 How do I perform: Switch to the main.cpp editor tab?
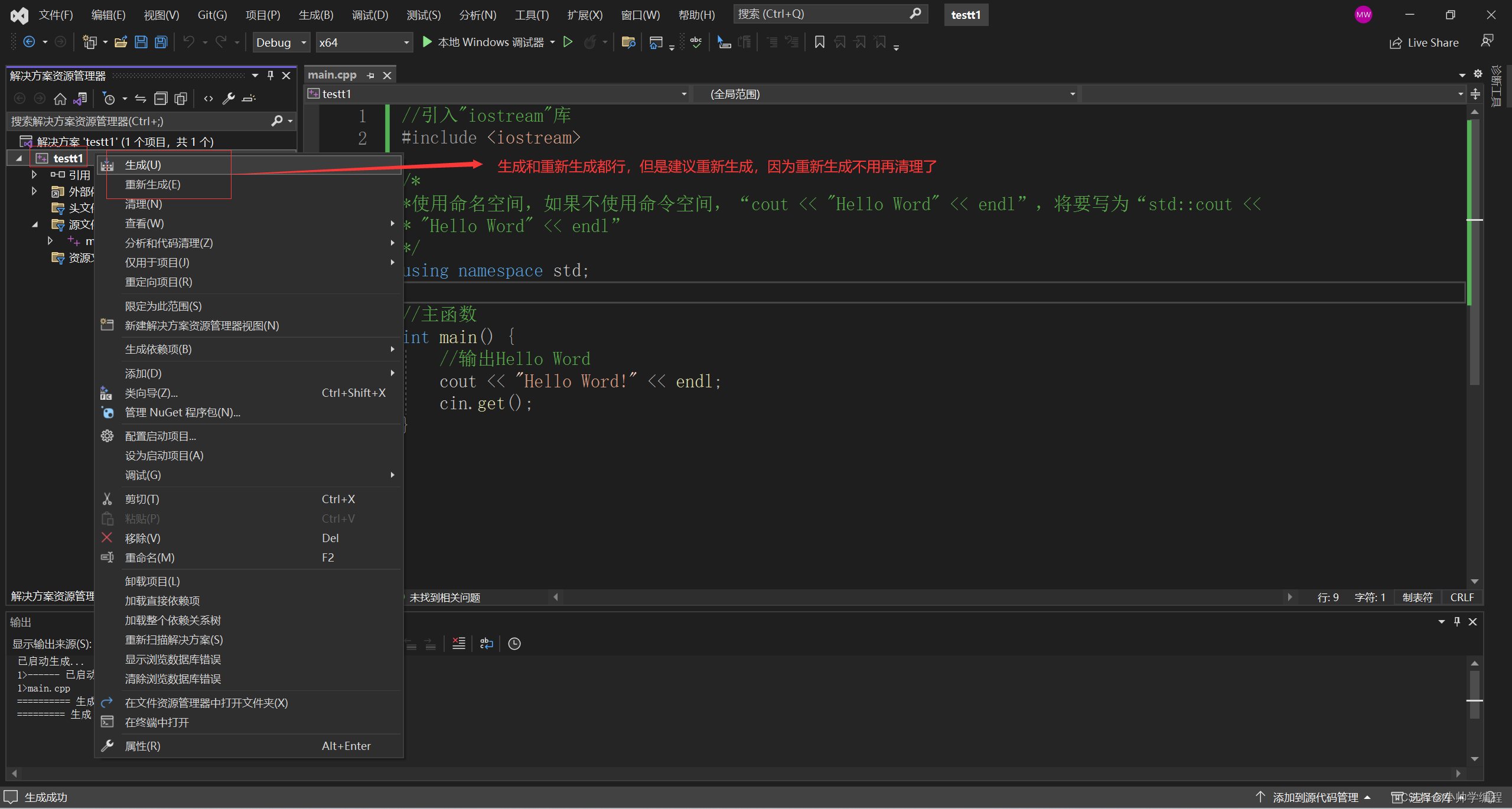click(x=332, y=75)
